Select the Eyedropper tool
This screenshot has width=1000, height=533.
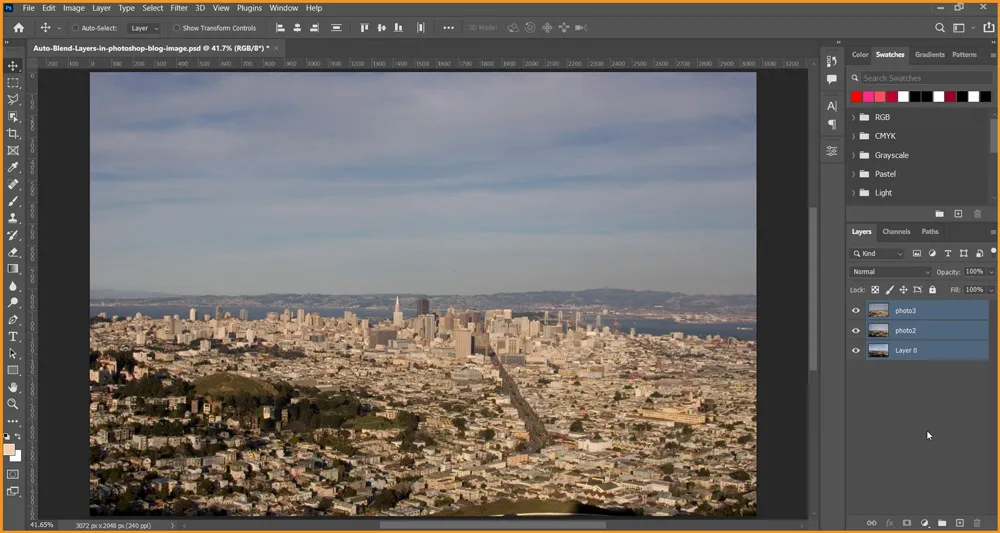[x=13, y=167]
